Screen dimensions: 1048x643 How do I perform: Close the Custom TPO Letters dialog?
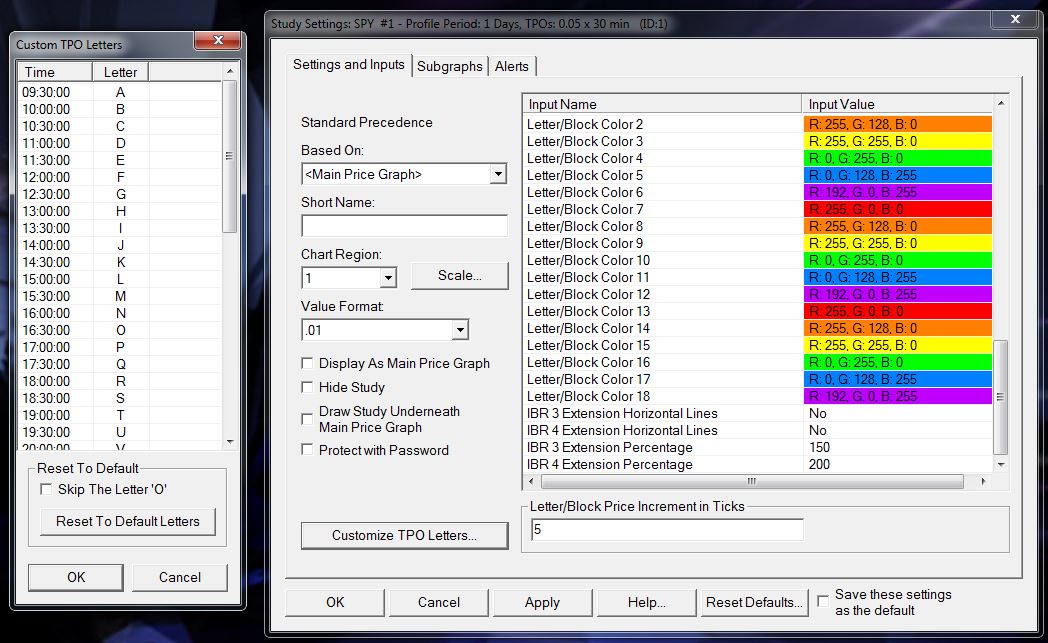[217, 41]
